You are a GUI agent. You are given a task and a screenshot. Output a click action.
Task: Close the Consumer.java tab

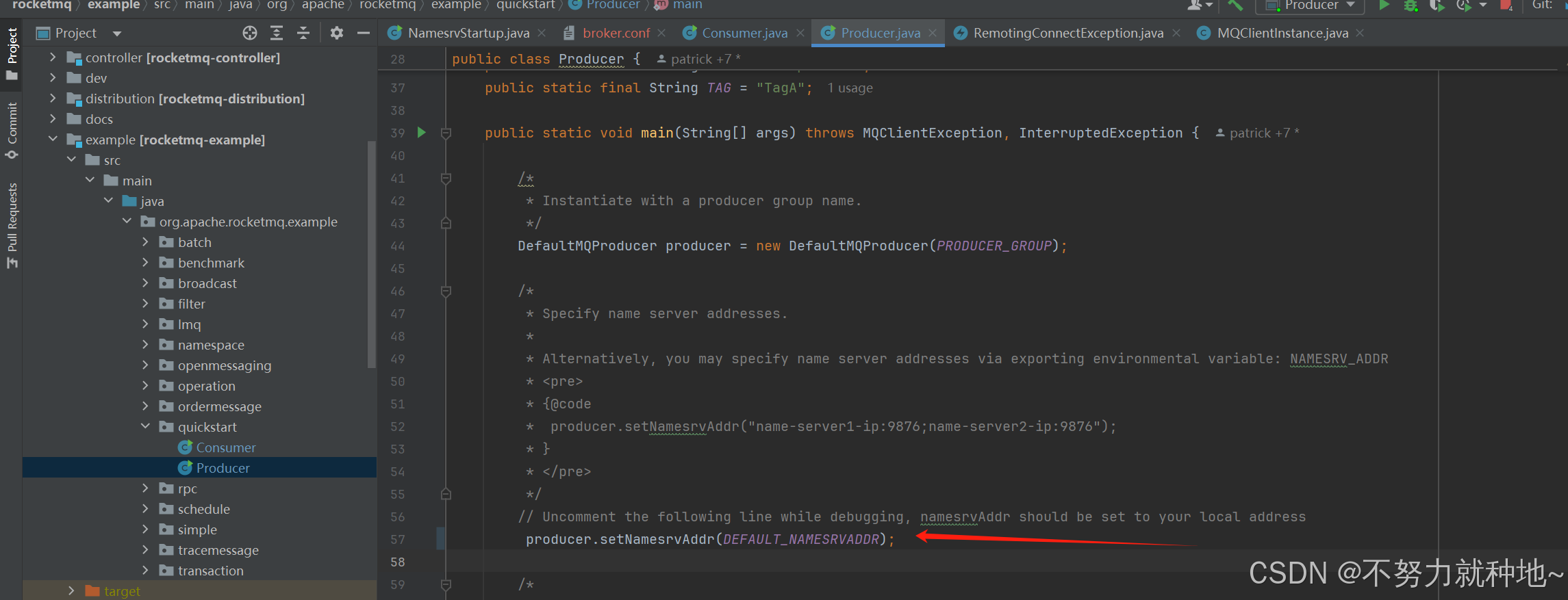[800, 33]
